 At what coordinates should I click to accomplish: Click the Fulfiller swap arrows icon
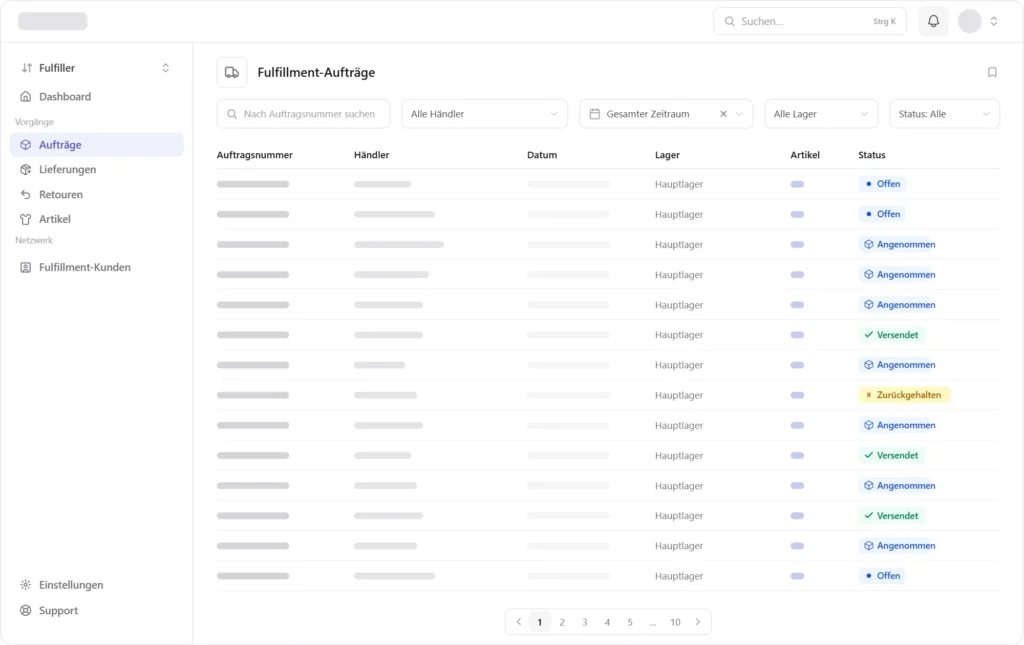[x=27, y=68]
